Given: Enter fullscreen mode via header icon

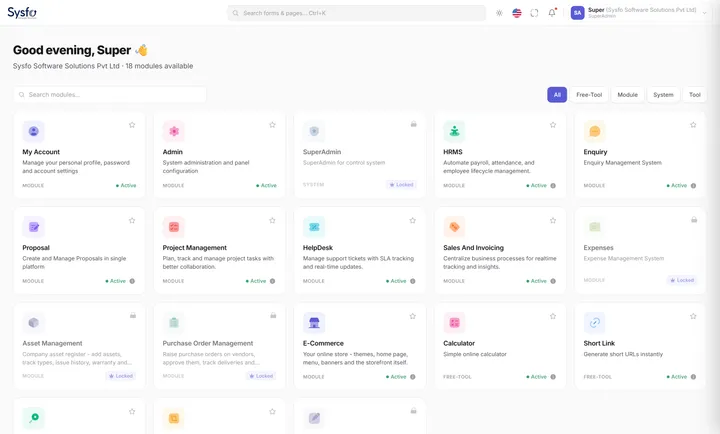Looking at the screenshot, I should click(x=534, y=13).
